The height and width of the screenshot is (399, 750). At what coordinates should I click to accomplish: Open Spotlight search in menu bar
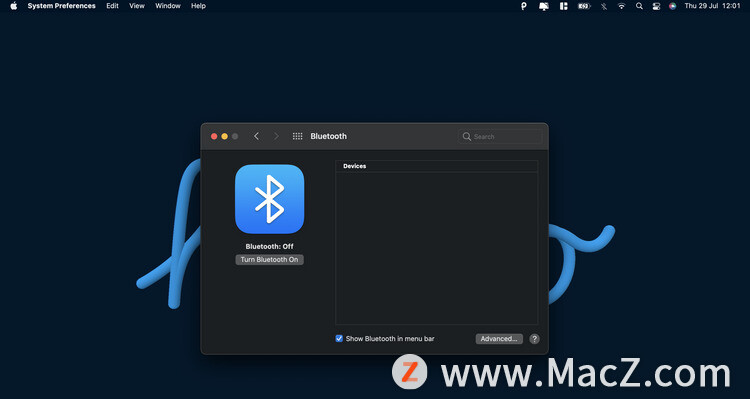point(639,6)
